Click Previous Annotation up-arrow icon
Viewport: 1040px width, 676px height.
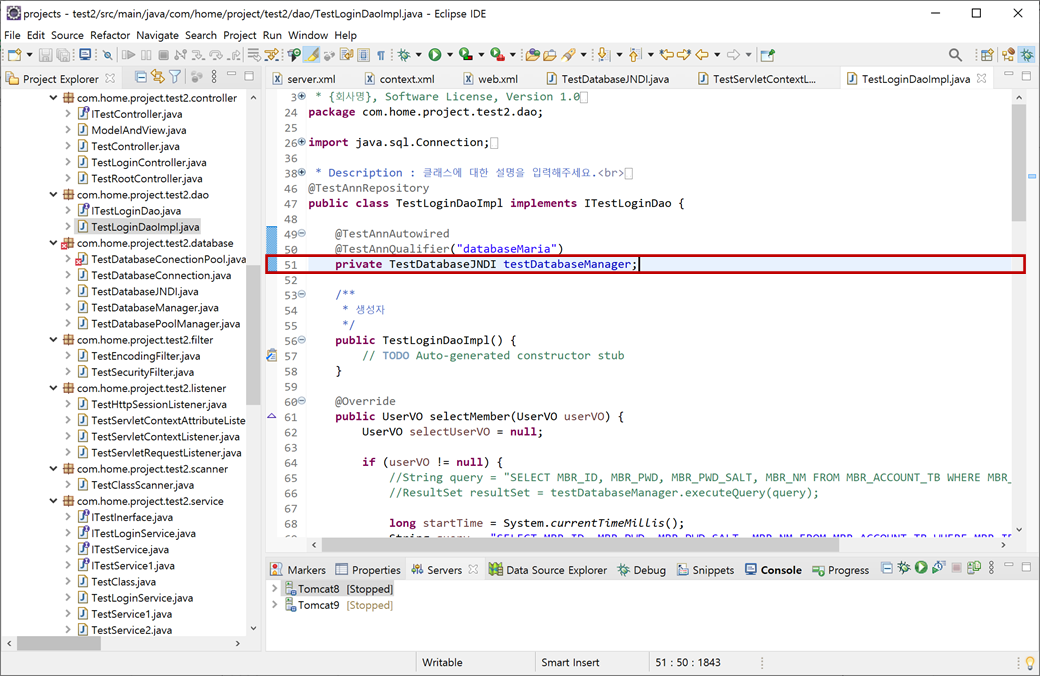pyautogui.click(x=635, y=55)
